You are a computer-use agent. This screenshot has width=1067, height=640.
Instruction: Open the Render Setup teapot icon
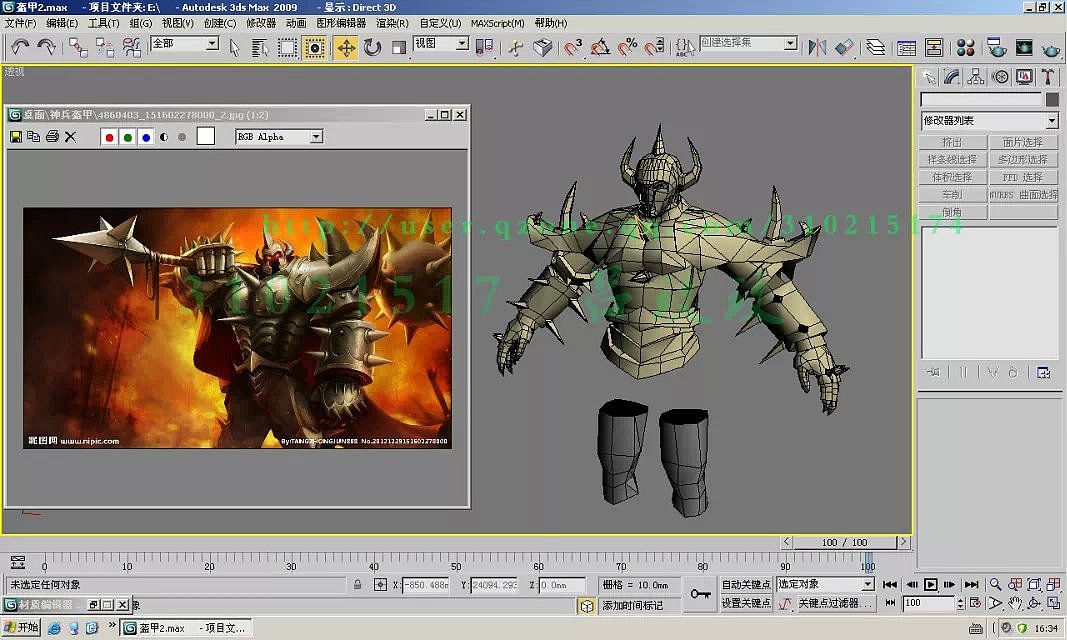(x=996, y=47)
